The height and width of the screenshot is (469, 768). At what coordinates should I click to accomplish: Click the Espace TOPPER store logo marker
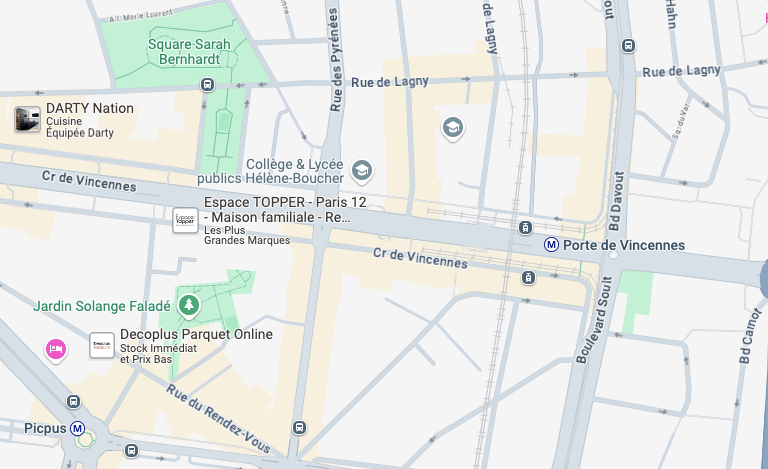click(186, 220)
